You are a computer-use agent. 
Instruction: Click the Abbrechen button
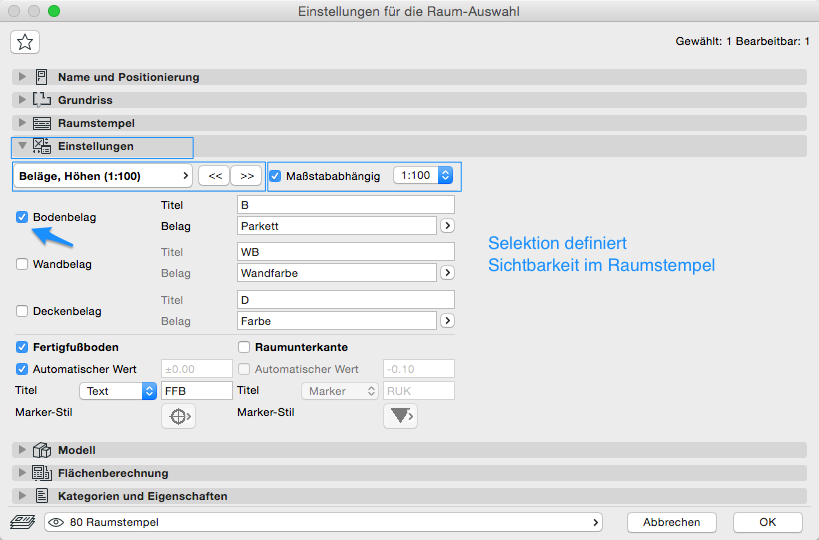tap(671, 522)
